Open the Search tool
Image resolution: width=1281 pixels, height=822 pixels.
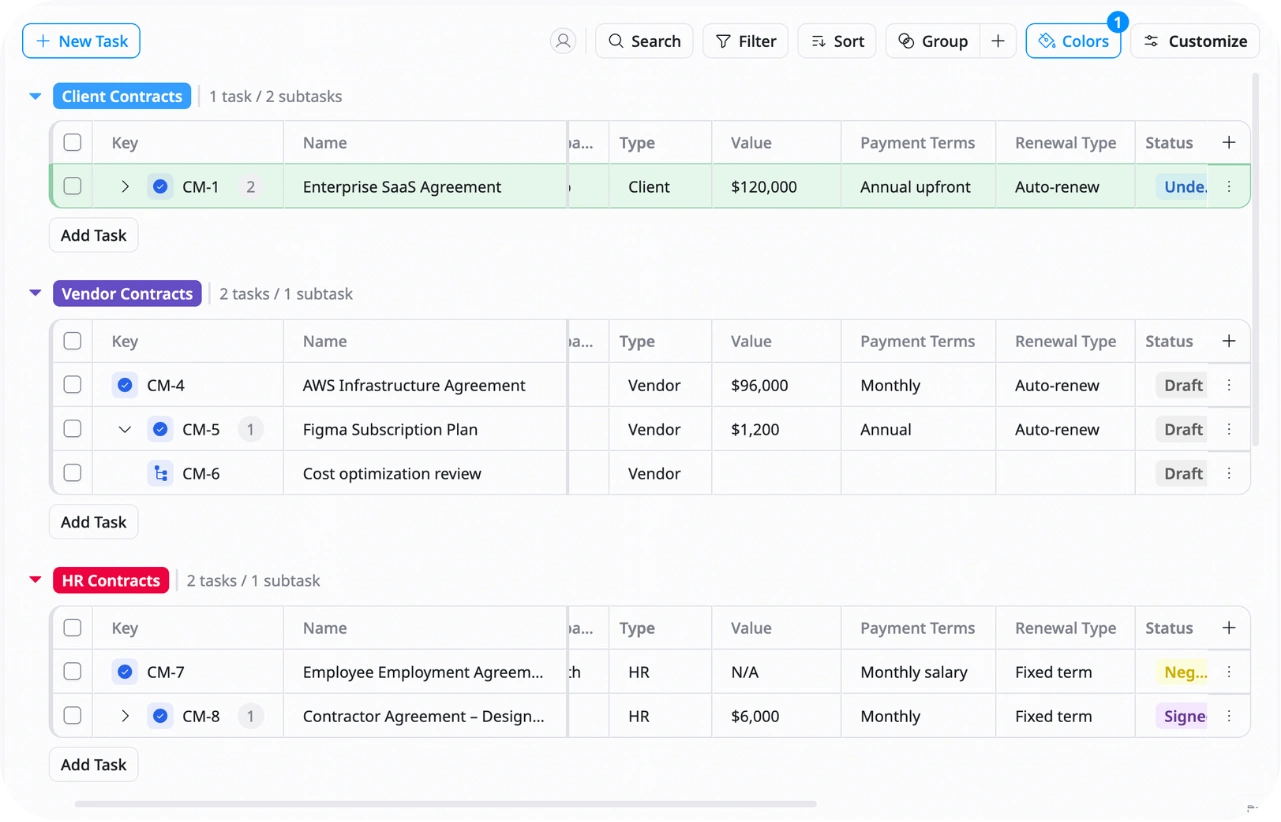pos(644,41)
